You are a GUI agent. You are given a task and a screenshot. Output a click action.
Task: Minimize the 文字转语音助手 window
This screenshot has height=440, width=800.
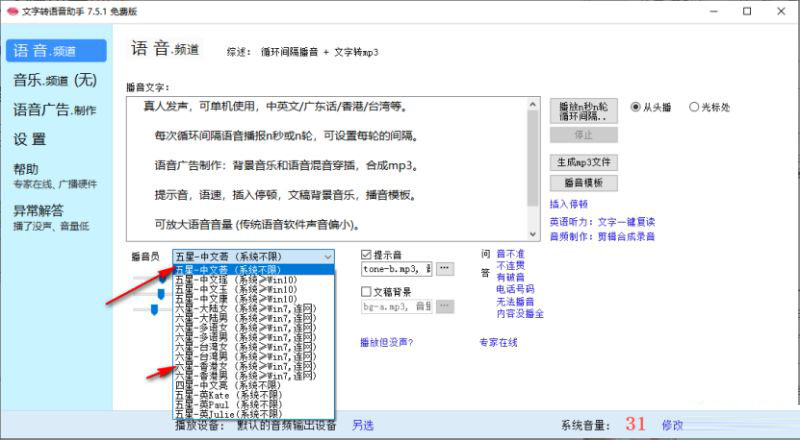click(714, 11)
